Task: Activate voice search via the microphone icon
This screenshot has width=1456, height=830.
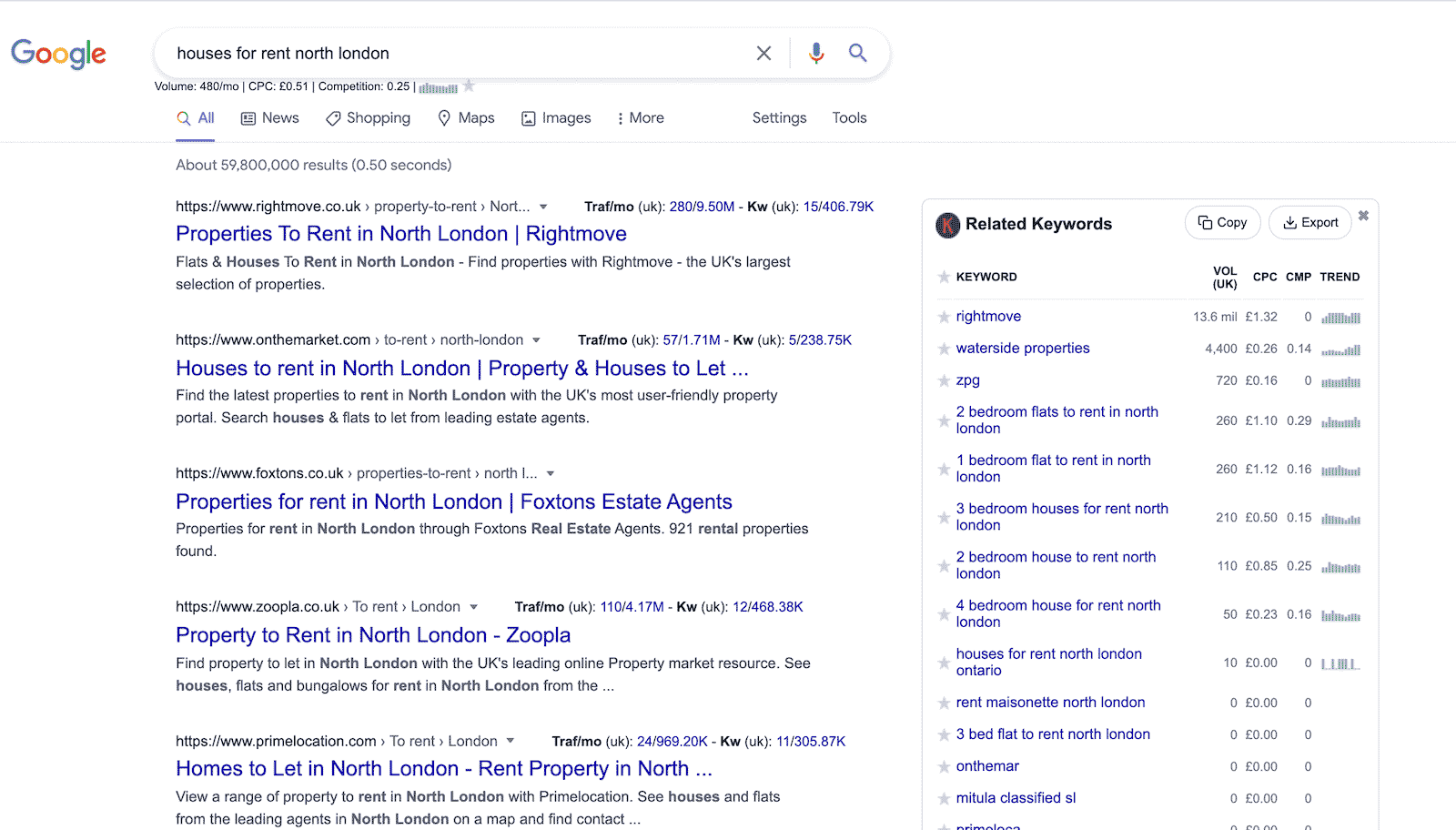Action: tap(815, 53)
